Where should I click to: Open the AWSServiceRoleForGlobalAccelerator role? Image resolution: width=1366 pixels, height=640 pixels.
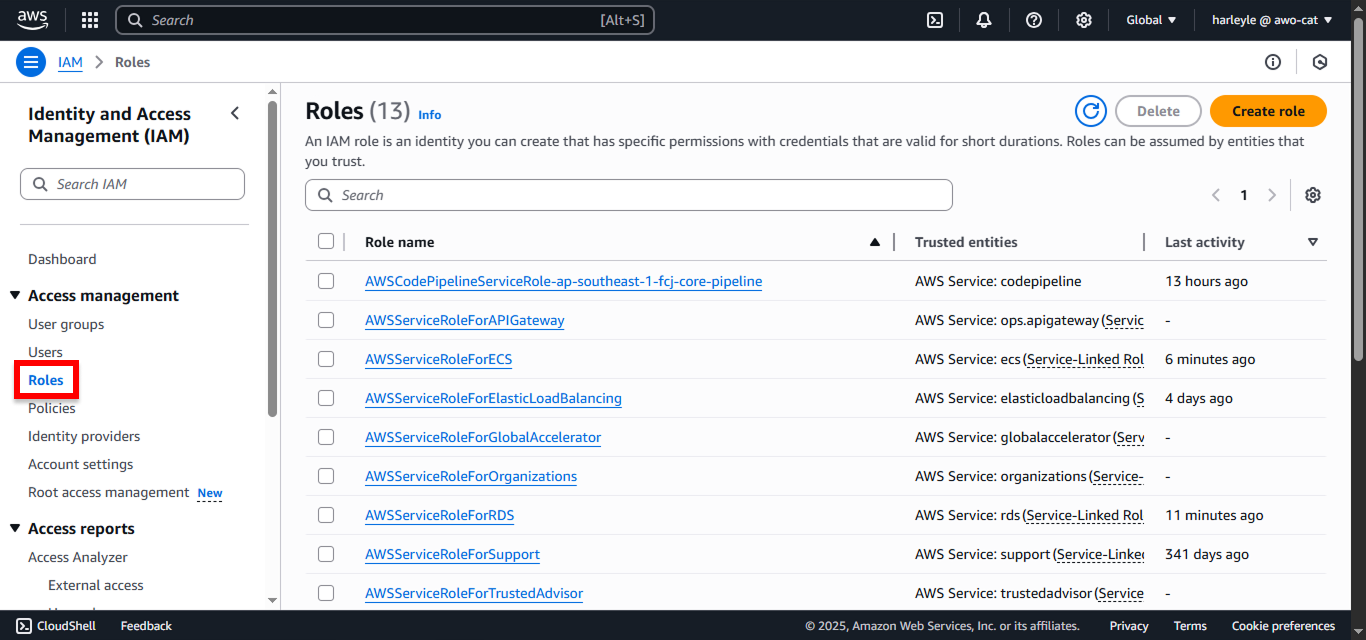pos(483,437)
